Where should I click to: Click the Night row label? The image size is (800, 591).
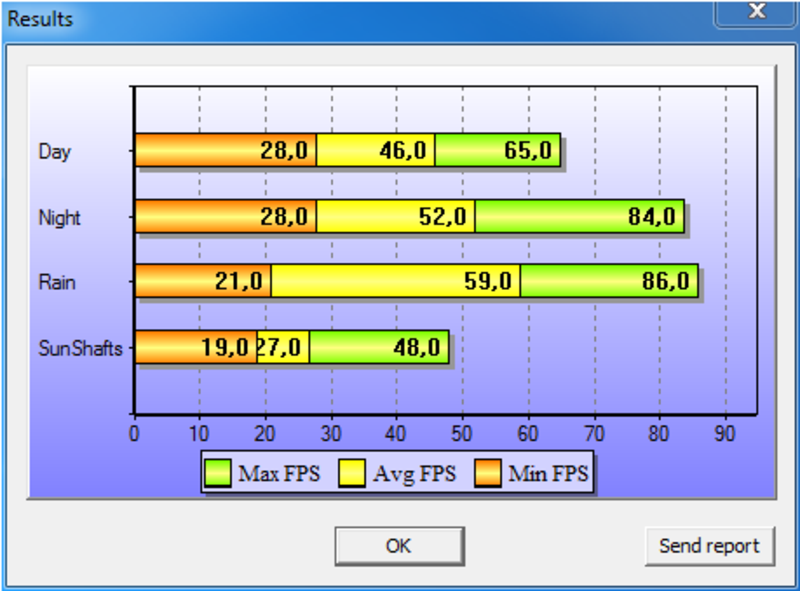pos(60,218)
